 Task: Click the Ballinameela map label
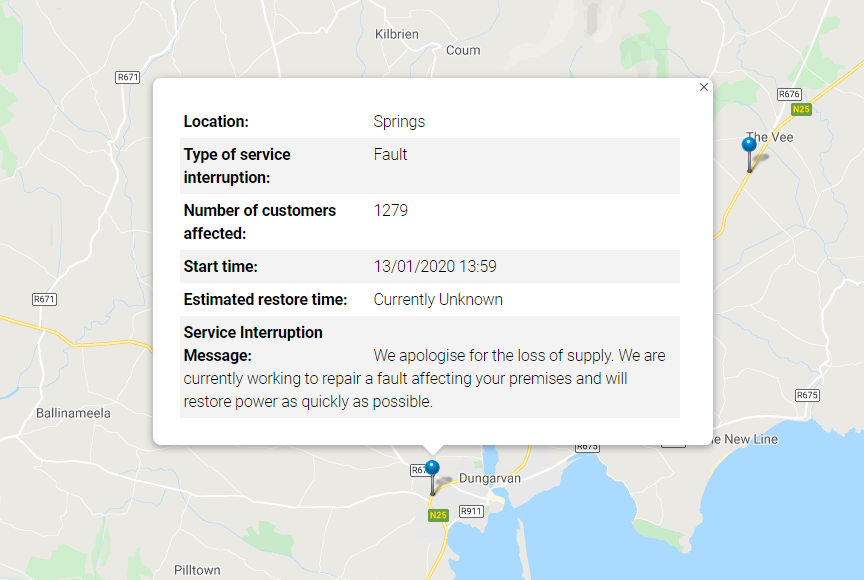point(73,413)
